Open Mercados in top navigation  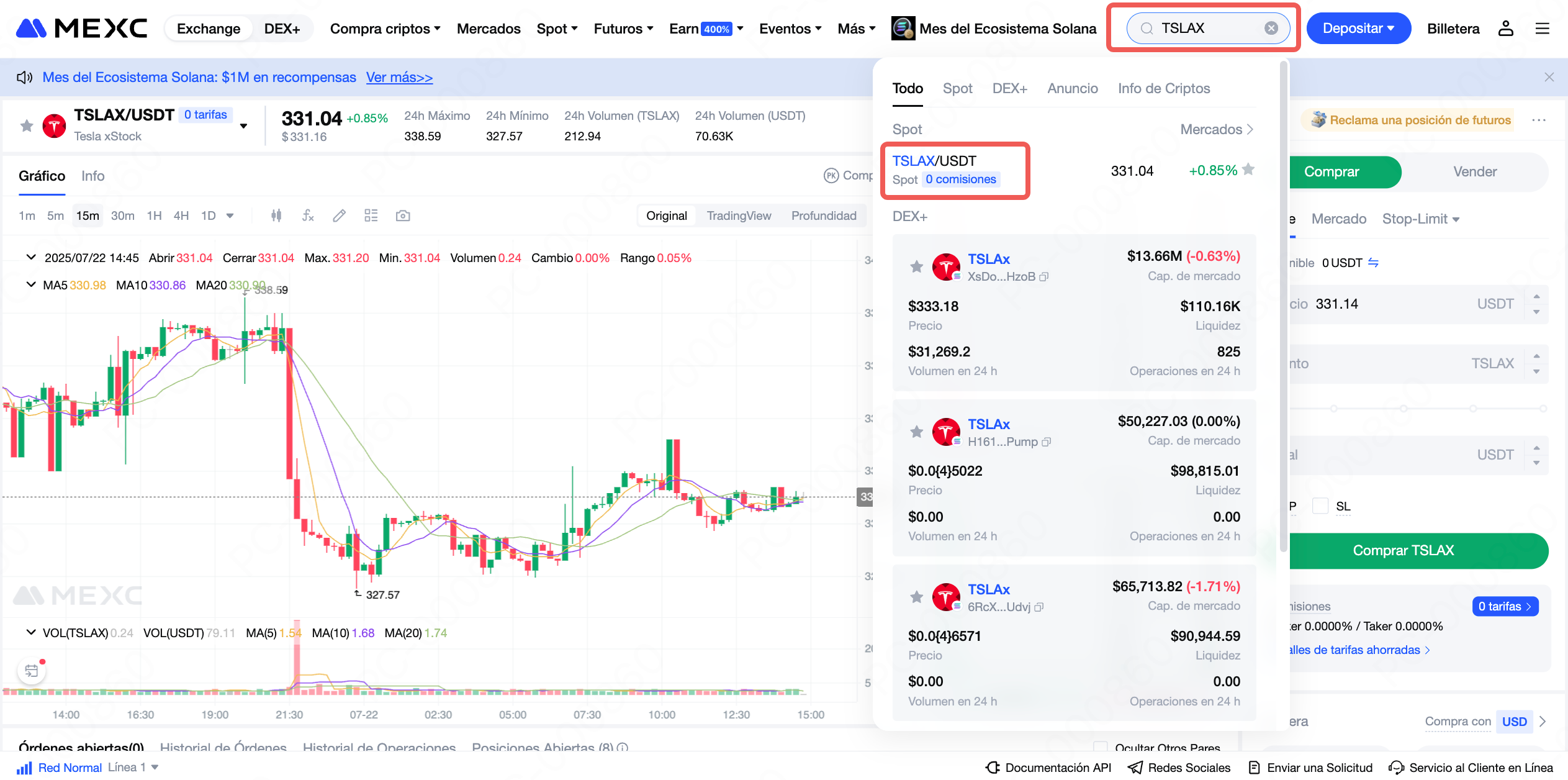(x=489, y=29)
